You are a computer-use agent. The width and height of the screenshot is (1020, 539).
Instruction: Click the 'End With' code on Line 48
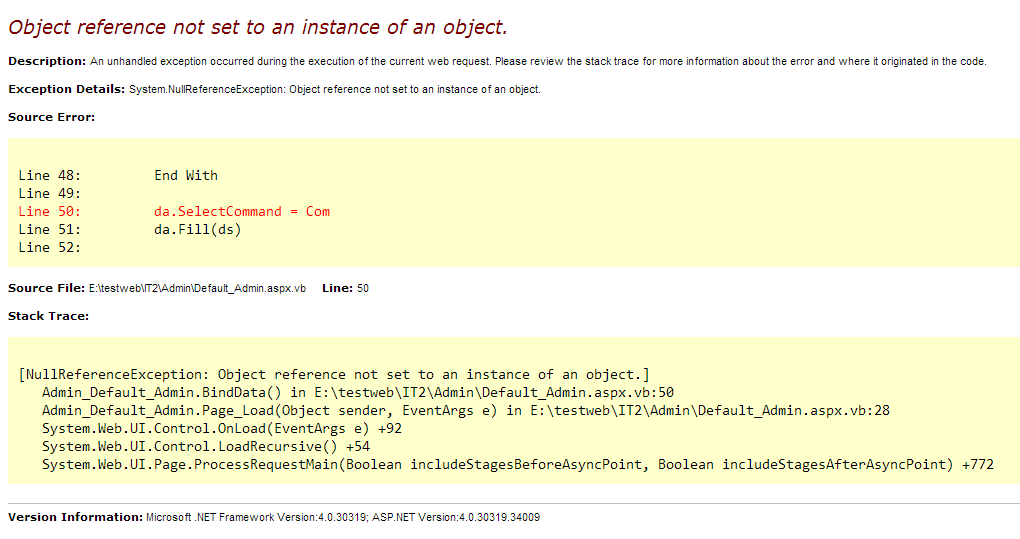pyautogui.click(x=186, y=175)
